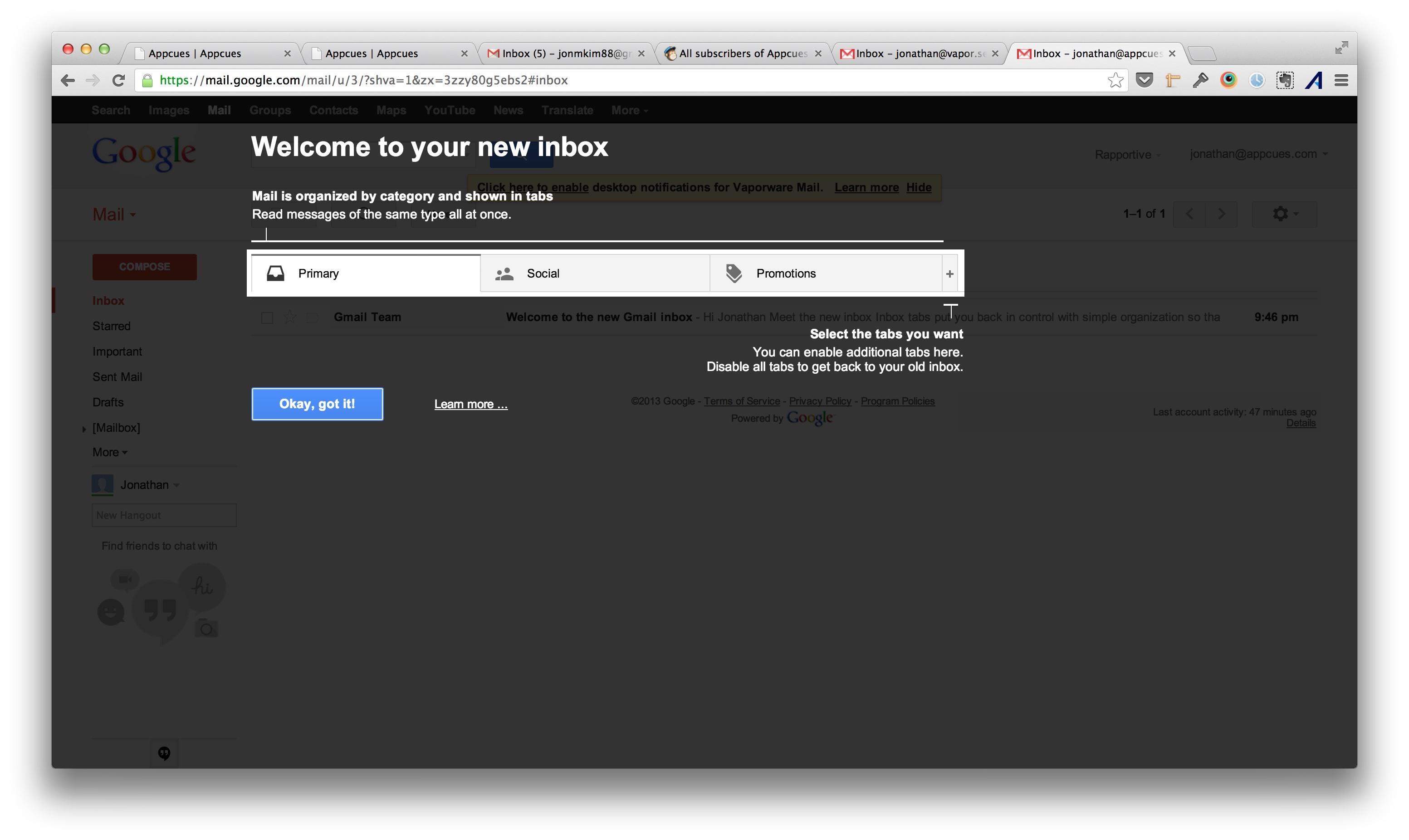Open the Inbox folder in sidebar

pyautogui.click(x=108, y=301)
